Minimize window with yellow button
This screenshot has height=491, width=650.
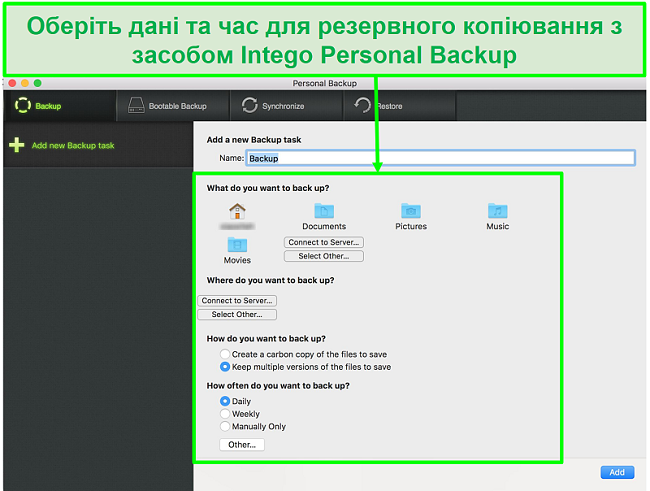tap(25, 83)
